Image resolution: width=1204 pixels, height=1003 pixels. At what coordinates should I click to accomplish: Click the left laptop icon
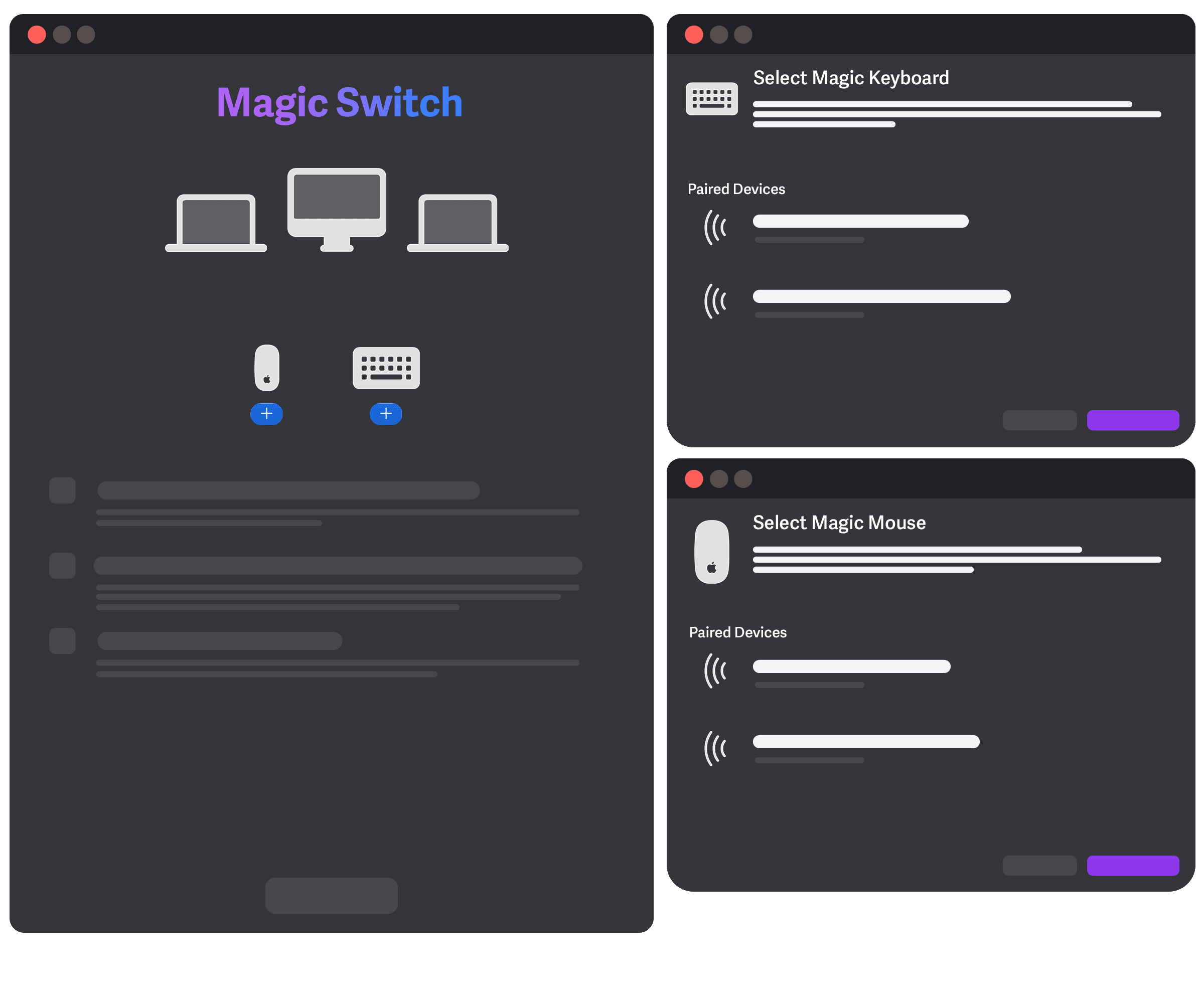click(x=216, y=223)
